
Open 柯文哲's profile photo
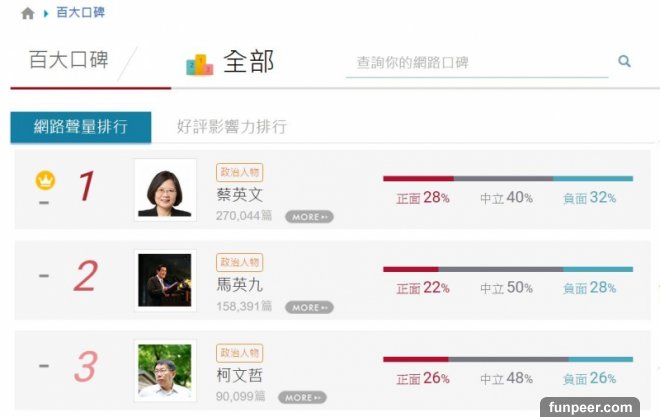pyautogui.click(x=164, y=369)
